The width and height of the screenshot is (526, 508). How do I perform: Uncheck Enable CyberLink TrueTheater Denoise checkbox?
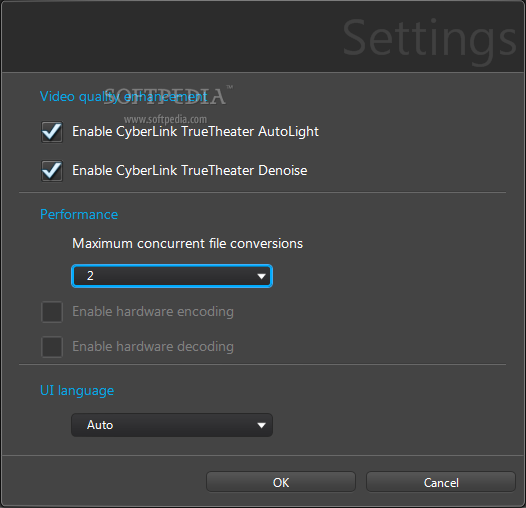click(x=52, y=171)
